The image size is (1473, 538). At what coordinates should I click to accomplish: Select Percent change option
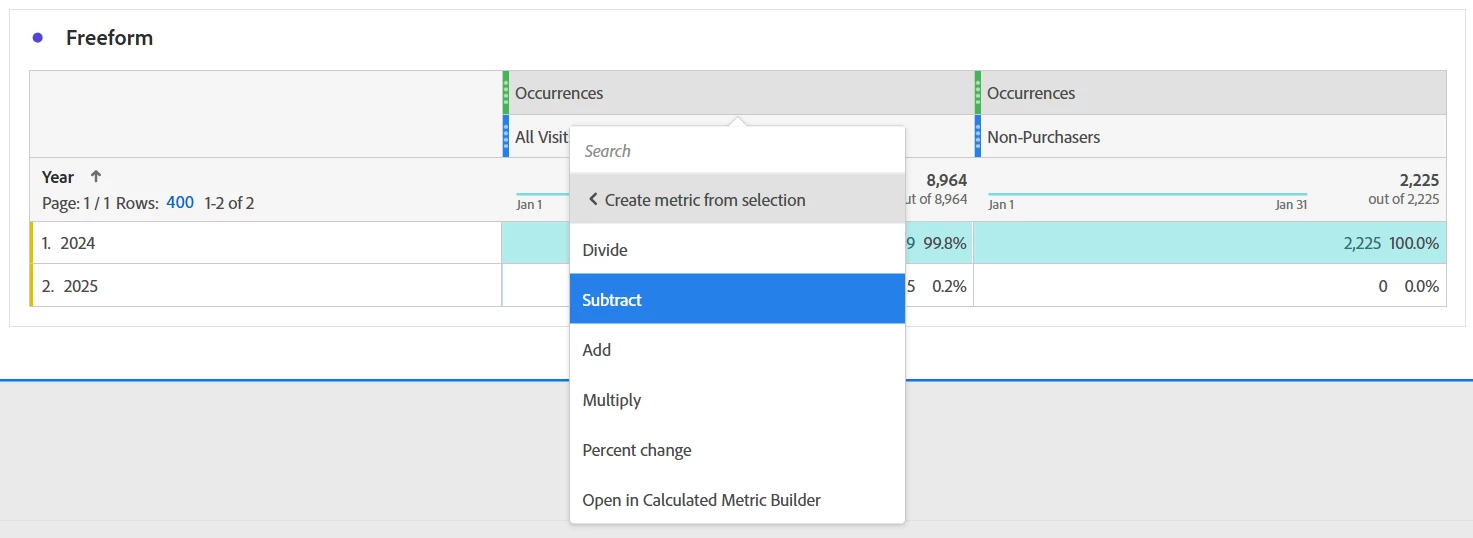pyautogui.click(x=637, y=450)
